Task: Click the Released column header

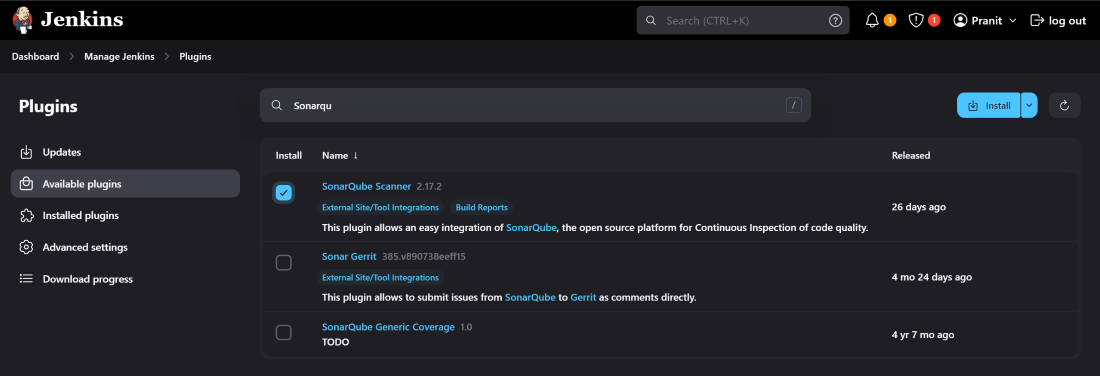Action: coord(911,156)
